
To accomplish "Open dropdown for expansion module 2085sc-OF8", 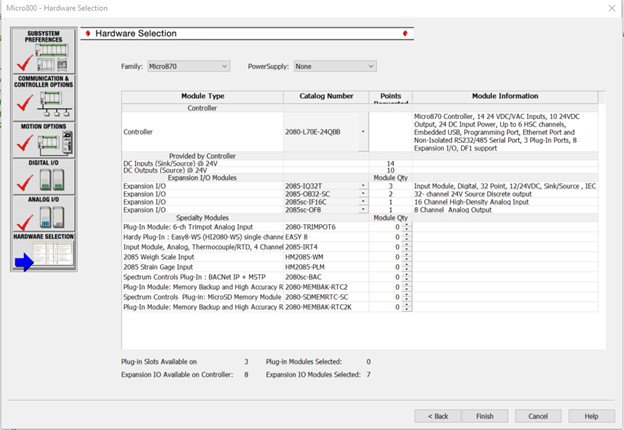I will coord(363,210).
